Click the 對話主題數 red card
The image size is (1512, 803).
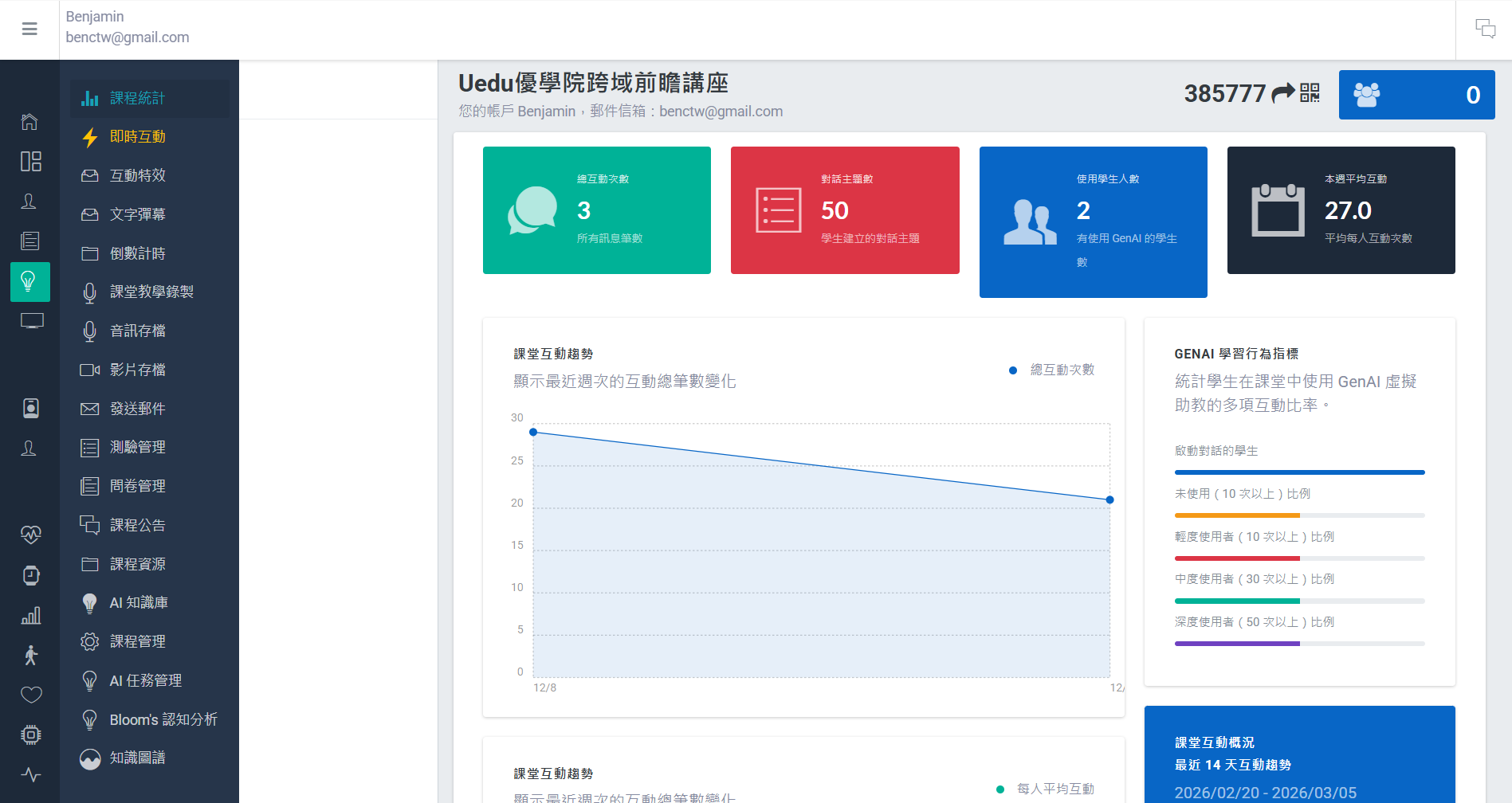pyautogui.click(x=844, y=210)
